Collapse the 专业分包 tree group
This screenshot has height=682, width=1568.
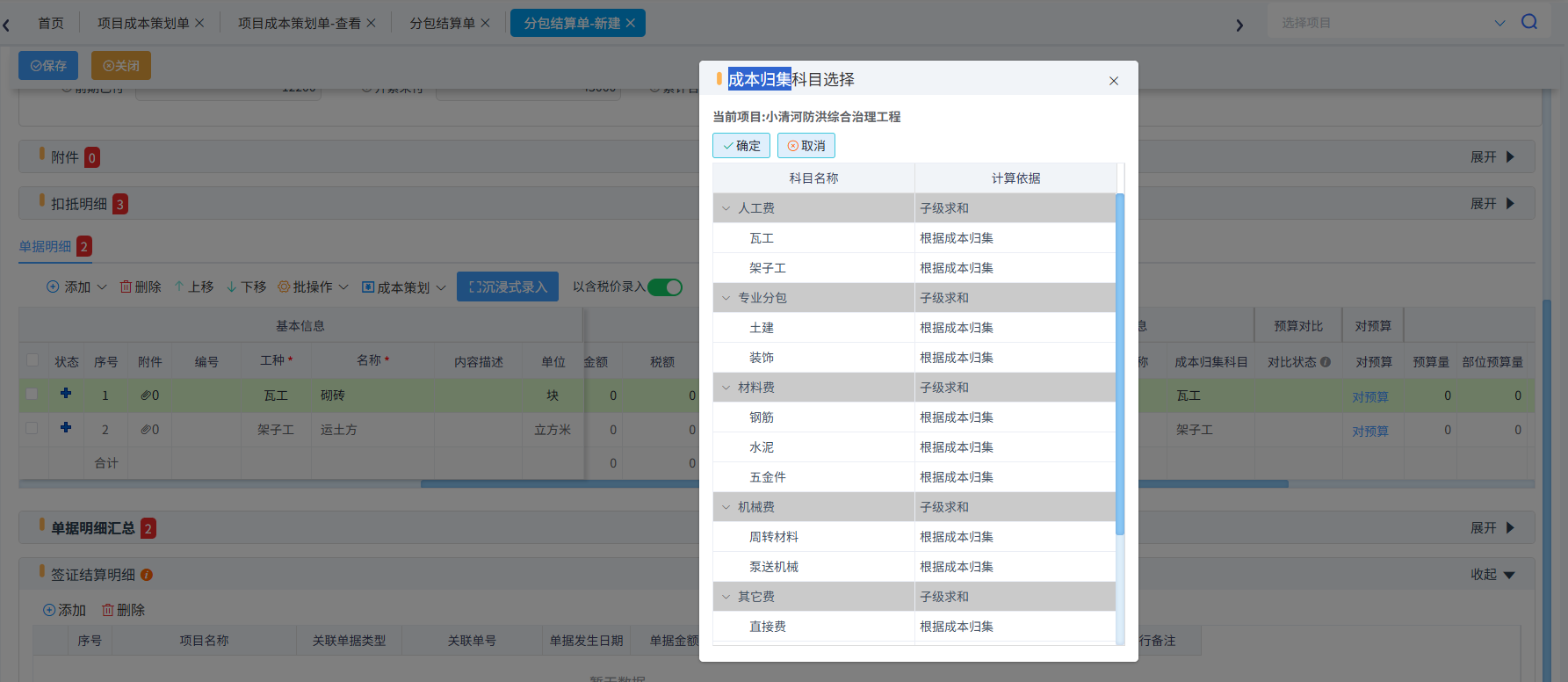(x=726, y=298)
